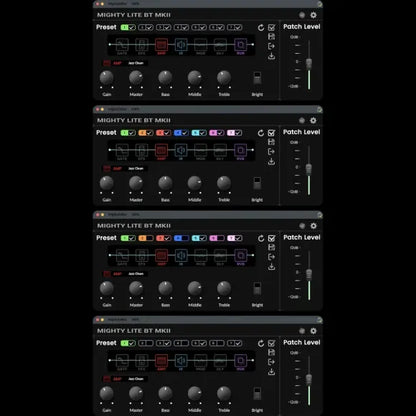Screen dimensions: 416x416
Task: Switch to the orange preset 2 slot in the second window
Action: [x=142, y=133]
